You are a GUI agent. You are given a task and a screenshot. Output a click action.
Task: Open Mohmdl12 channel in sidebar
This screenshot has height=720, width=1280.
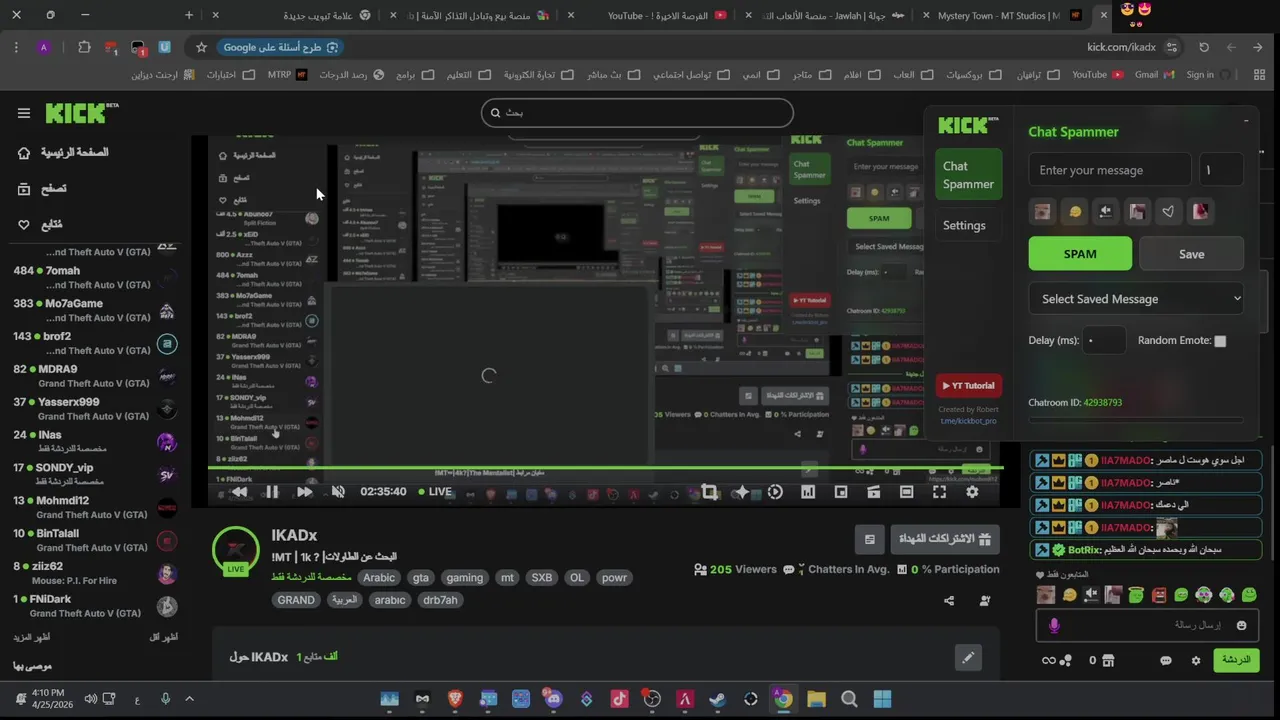pos(96,507)
